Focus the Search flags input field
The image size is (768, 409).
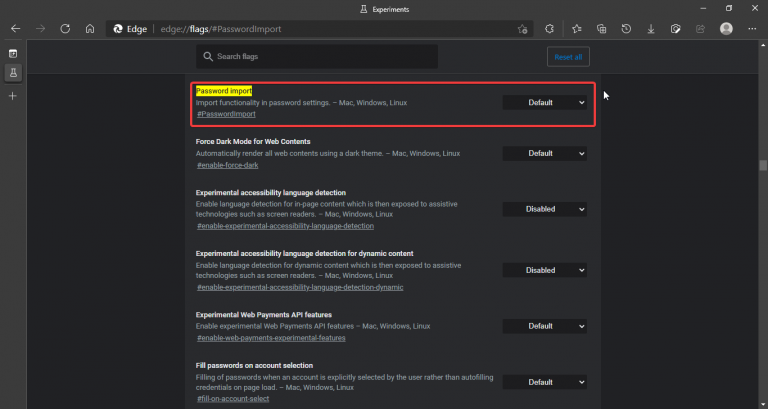[x=317, y=57]
